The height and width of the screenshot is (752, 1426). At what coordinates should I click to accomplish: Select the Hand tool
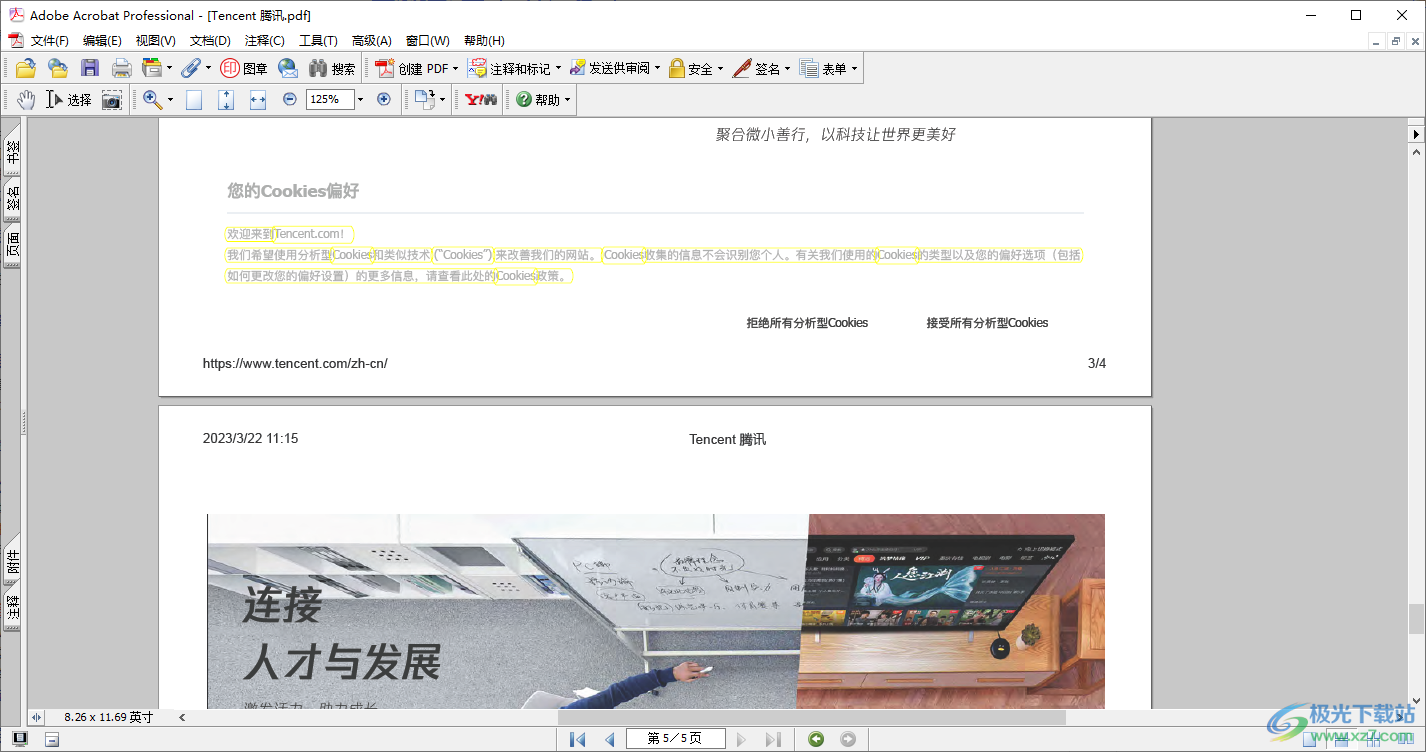tap(26, 99)
